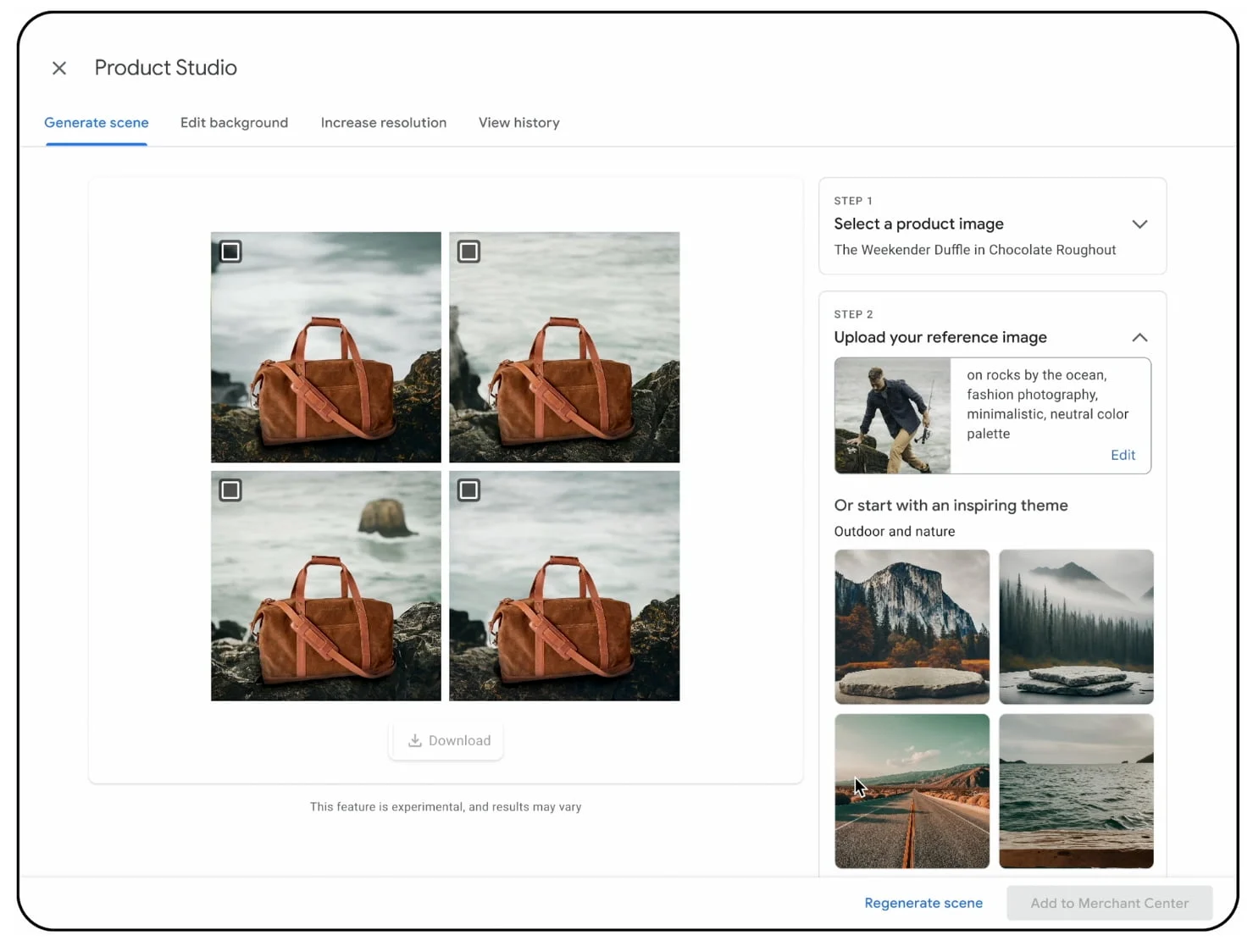Image resolution: width=1253 pixels, height=952 pixels.
Task: Click the download arrow icon
Action: coord(415,740)
